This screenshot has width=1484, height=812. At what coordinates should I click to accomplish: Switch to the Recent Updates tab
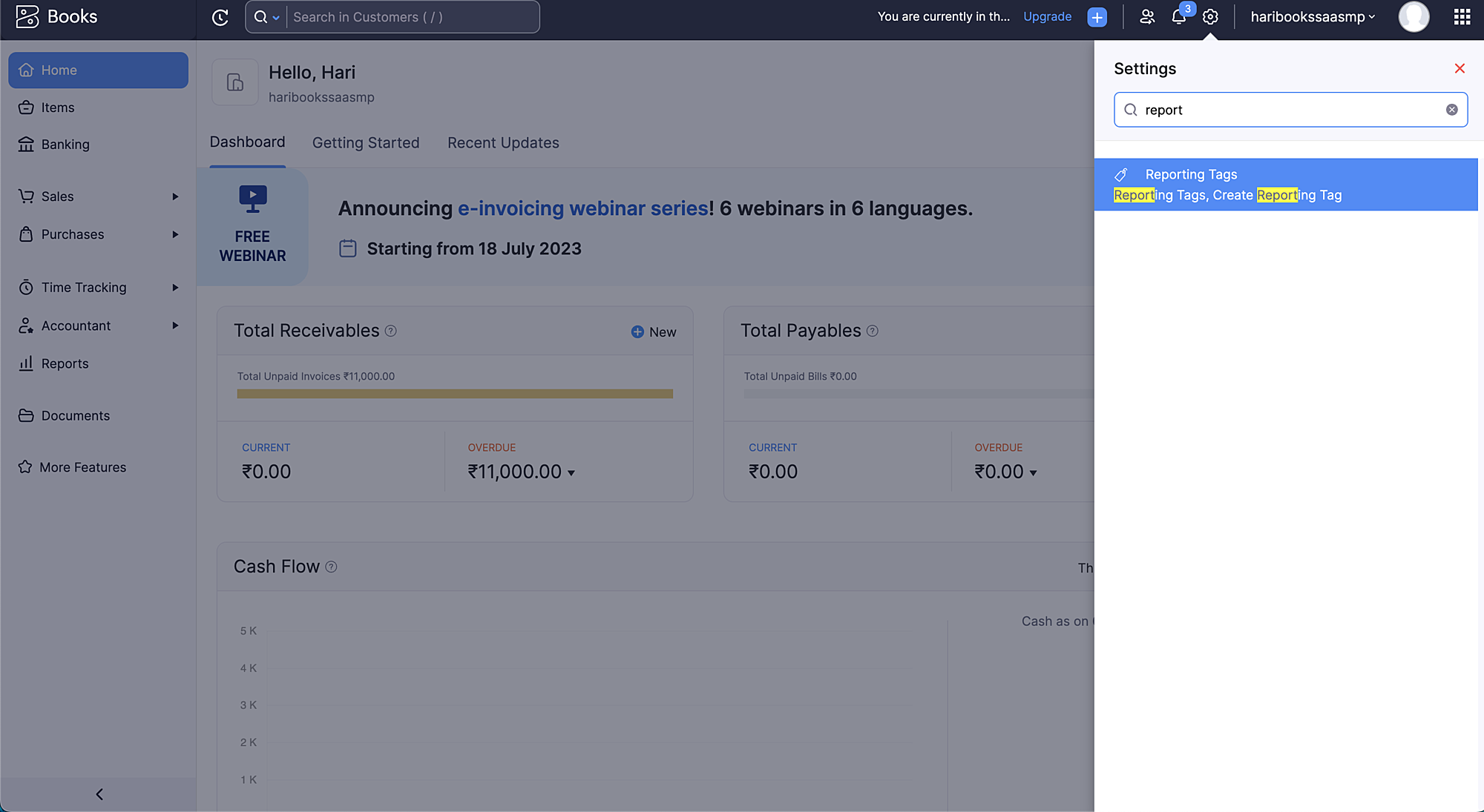503,142
